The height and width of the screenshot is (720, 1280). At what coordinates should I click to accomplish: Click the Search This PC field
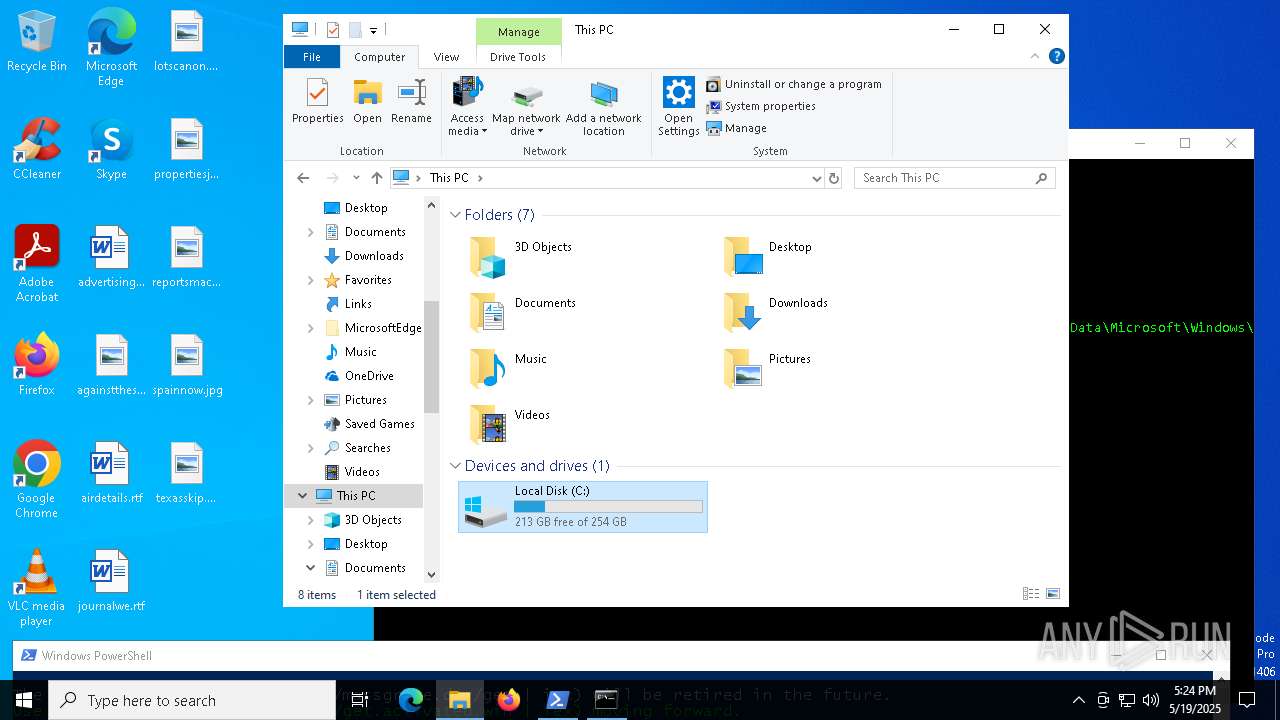coord(955,178)
